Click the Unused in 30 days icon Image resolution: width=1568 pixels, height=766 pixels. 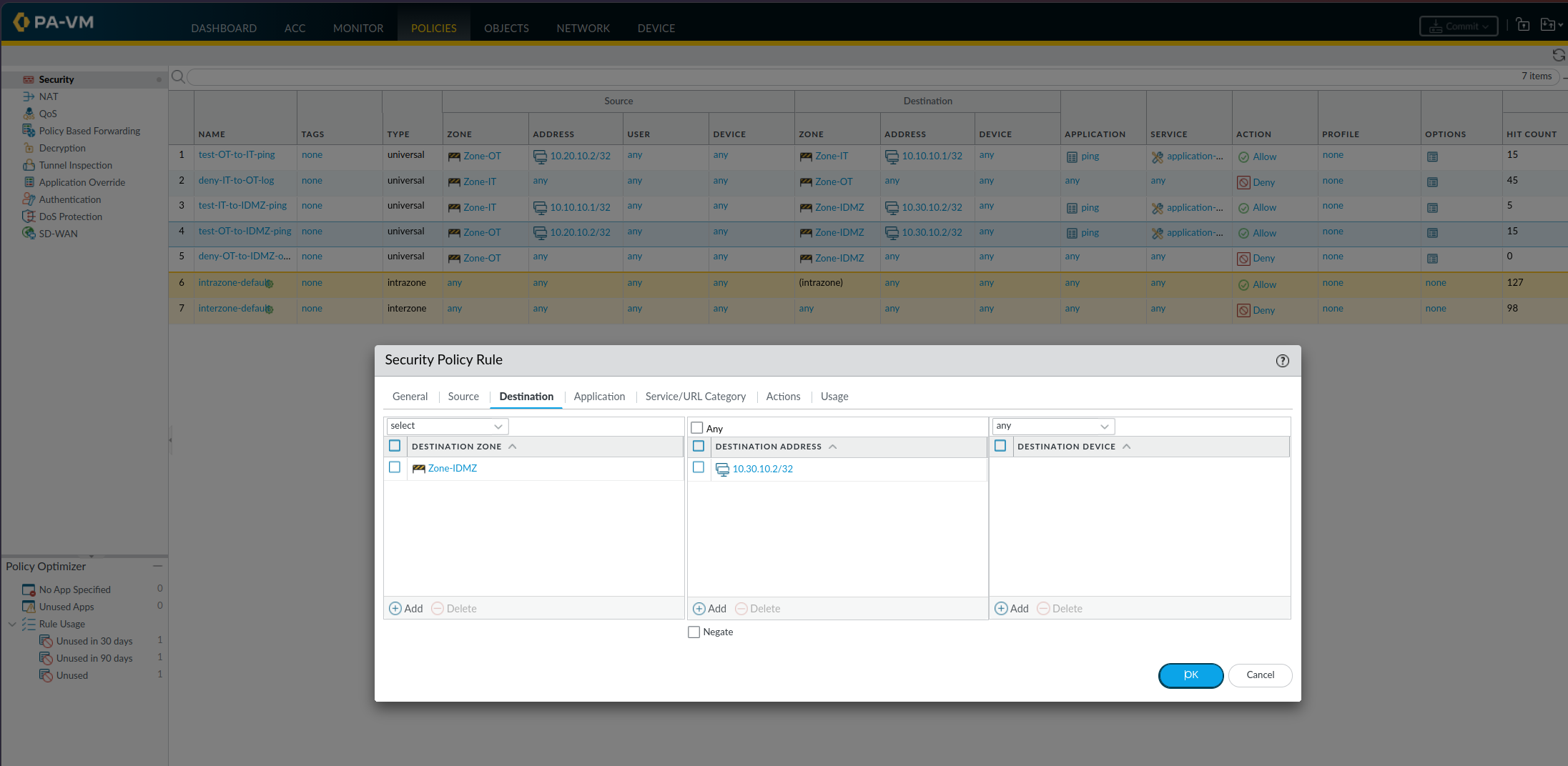[x=46, y=641]
